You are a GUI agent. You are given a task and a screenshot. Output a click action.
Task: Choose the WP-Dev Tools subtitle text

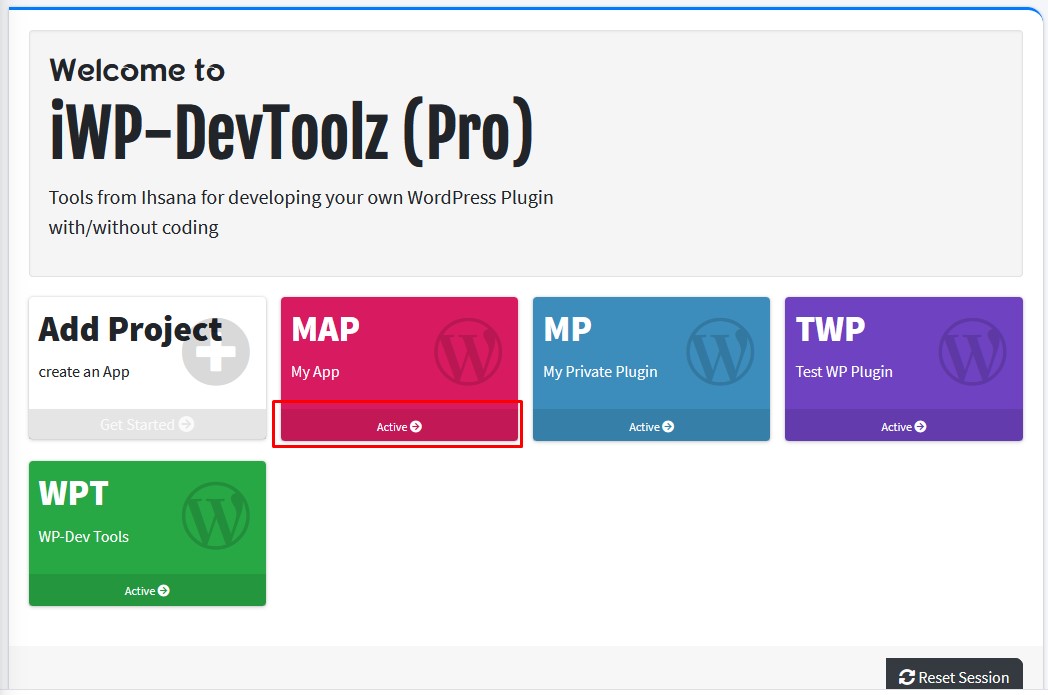[x=84, y=537]
